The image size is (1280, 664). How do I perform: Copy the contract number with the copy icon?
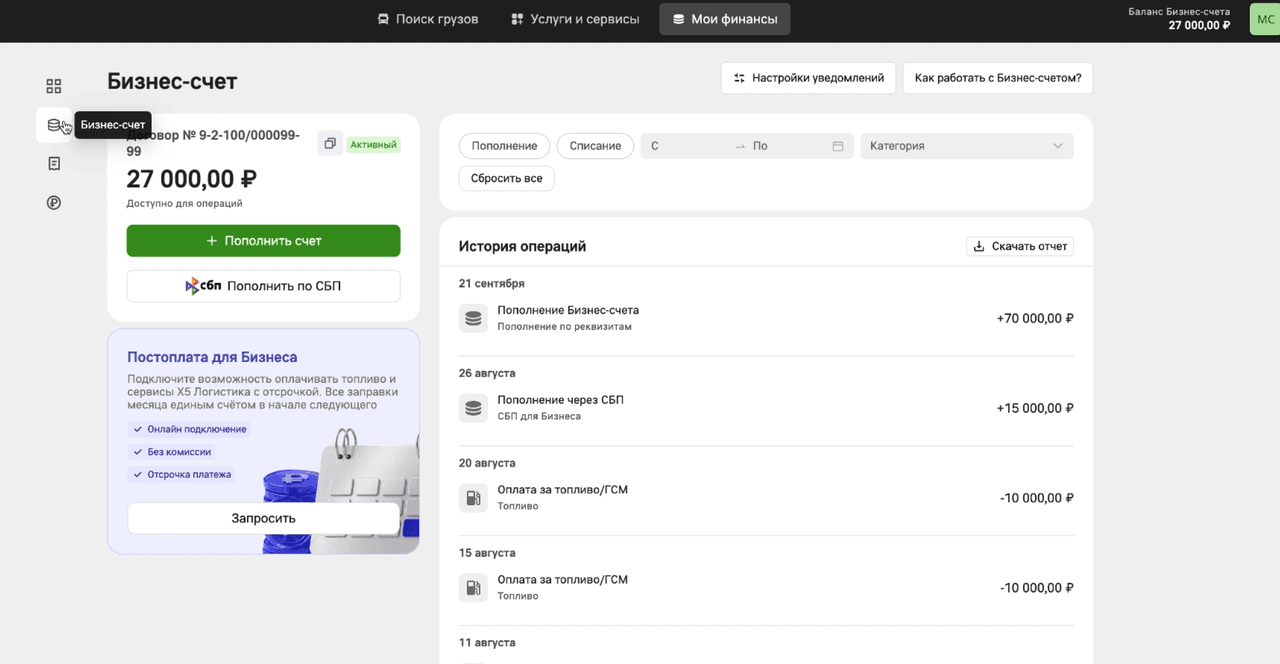[x=329, y=144]
